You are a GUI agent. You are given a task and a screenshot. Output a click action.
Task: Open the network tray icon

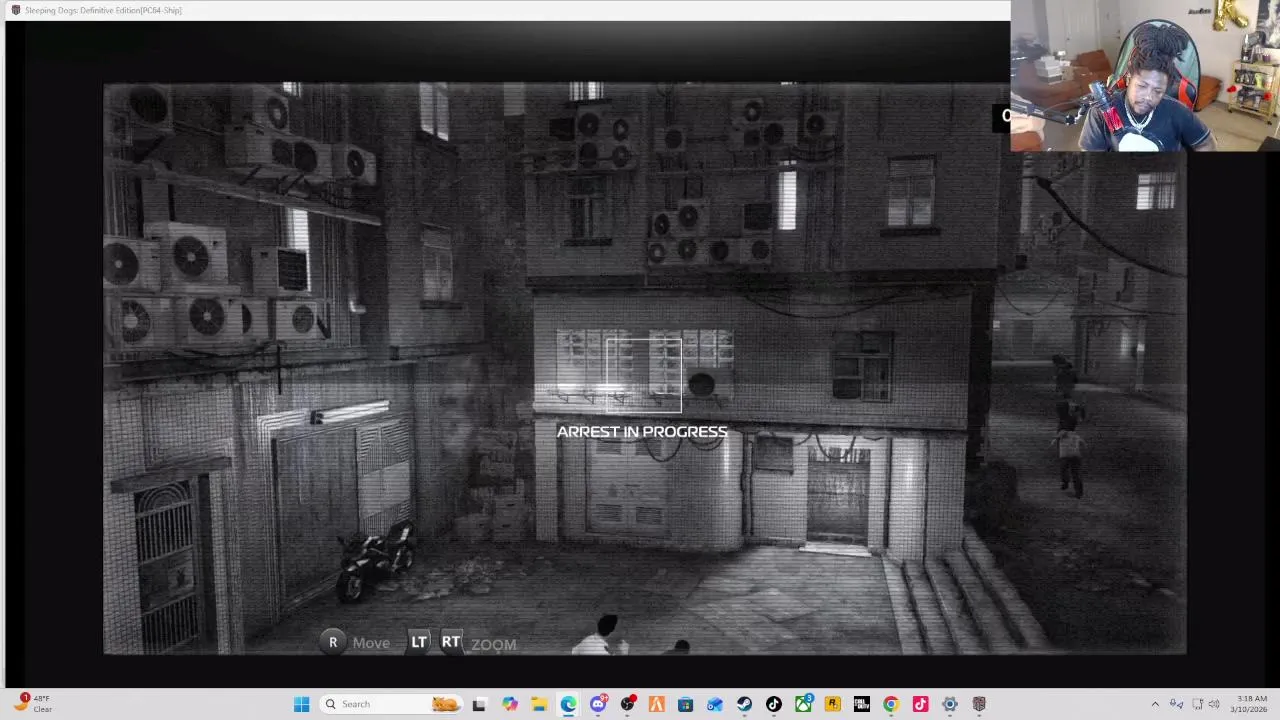click(1198, 704)
